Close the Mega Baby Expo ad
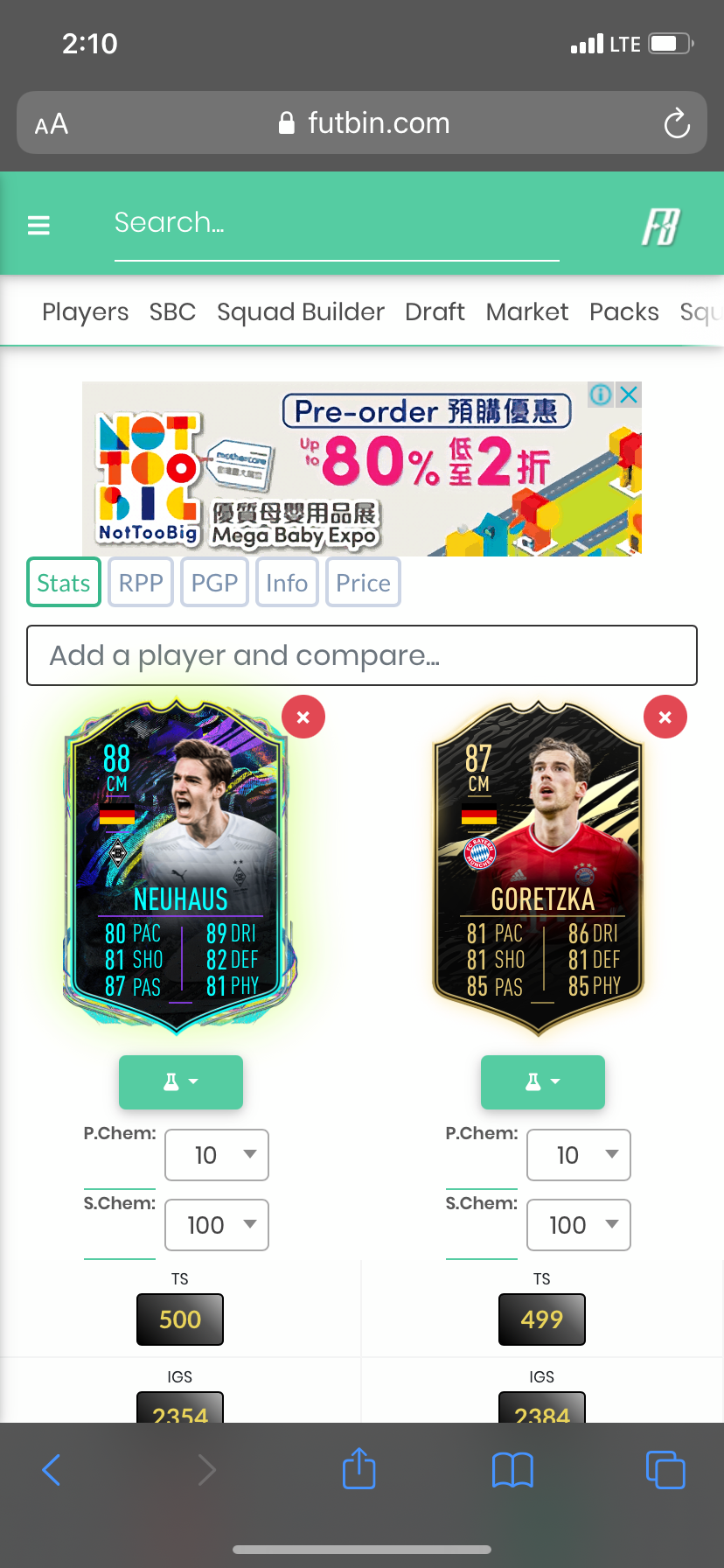The image size is (724, 1568). tap(628, 395)
